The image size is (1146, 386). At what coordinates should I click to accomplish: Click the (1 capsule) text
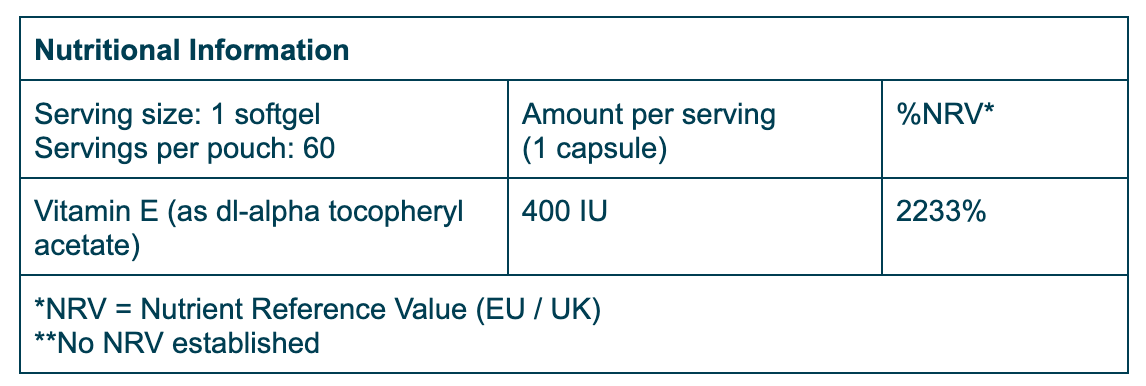tap(594, 148)
